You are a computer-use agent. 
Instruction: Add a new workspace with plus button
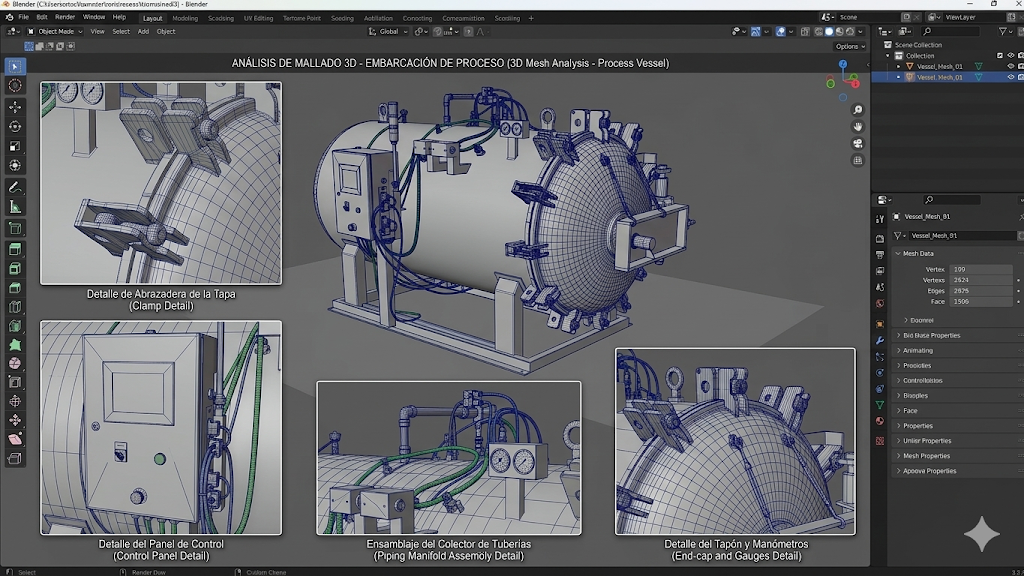click(x=531, y=18)
